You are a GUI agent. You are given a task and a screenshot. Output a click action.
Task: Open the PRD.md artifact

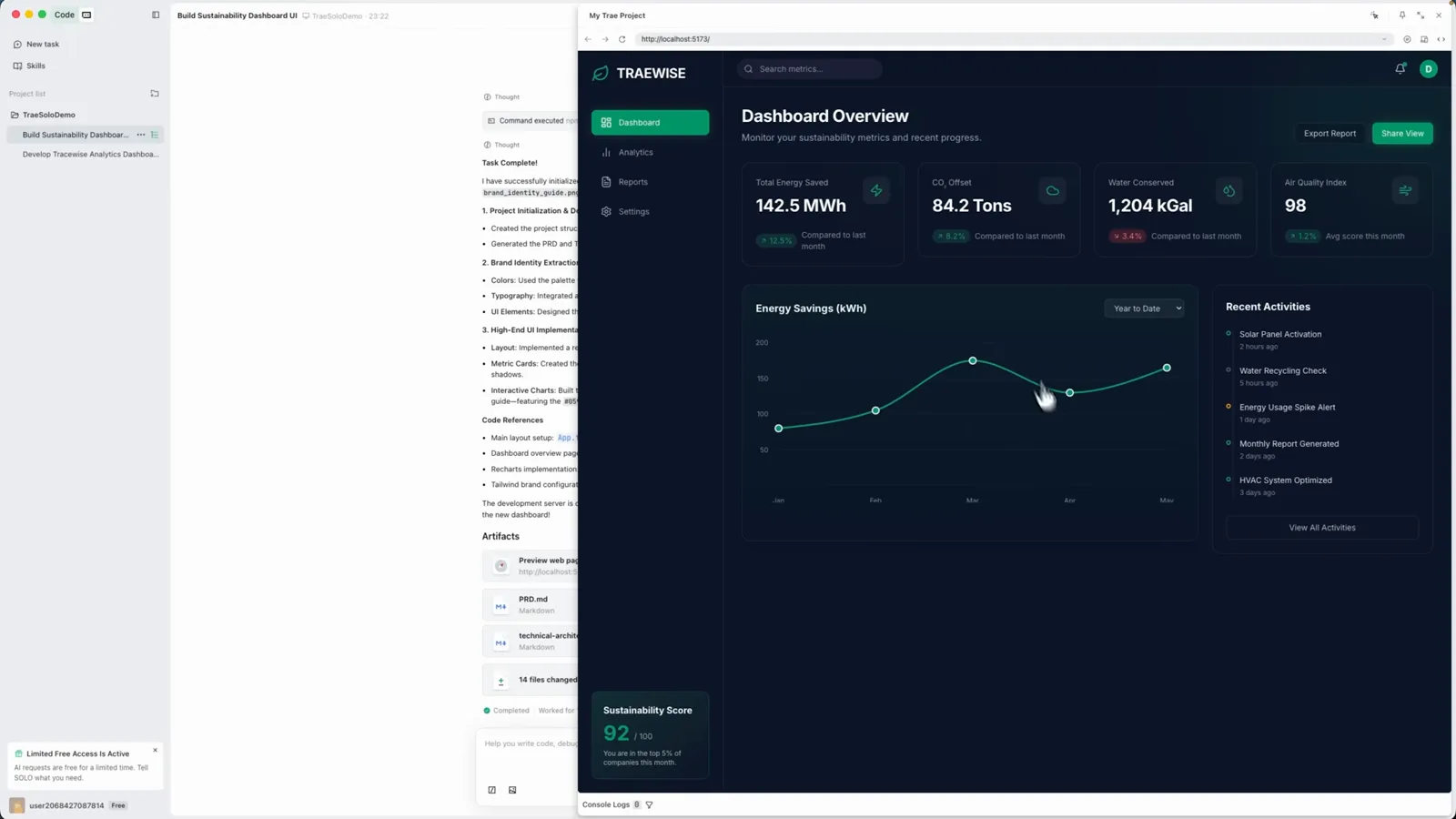[x=531, y=604]
